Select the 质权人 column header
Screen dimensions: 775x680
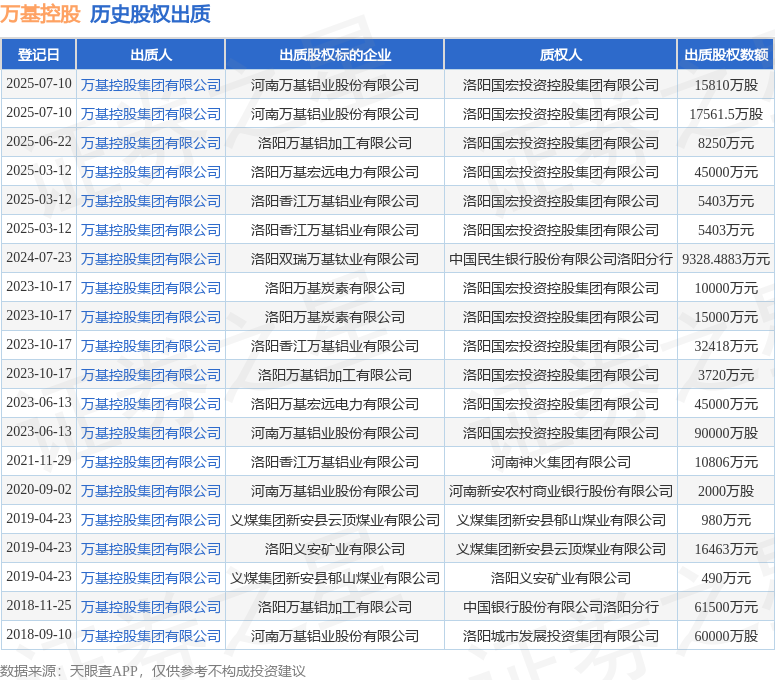[560, 55]
